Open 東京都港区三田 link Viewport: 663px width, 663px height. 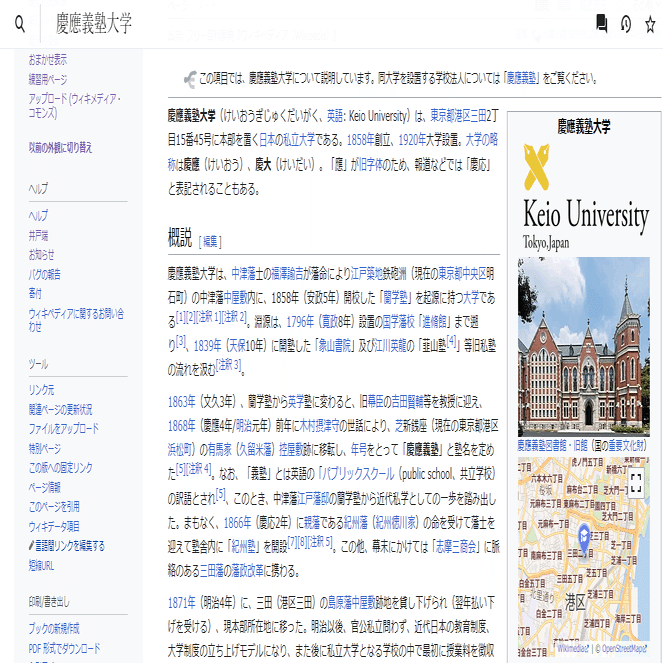click(458, 115)
